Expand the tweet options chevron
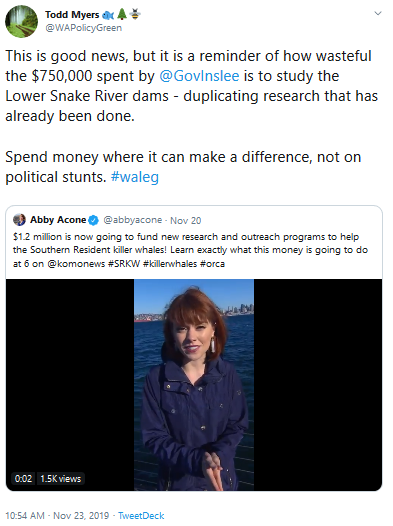 (x=378, y=13)
